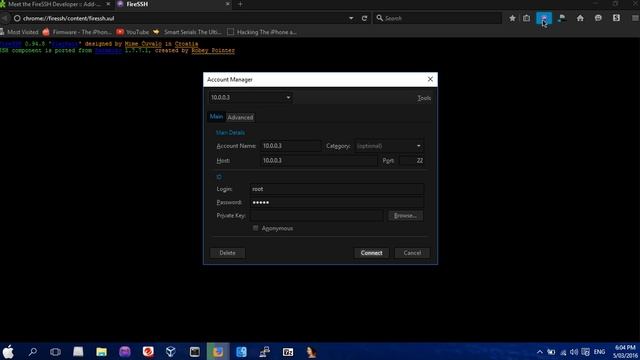The image size is (640, 360).
Task: Select the FireSSH browser tab
Action: [173, 4]
